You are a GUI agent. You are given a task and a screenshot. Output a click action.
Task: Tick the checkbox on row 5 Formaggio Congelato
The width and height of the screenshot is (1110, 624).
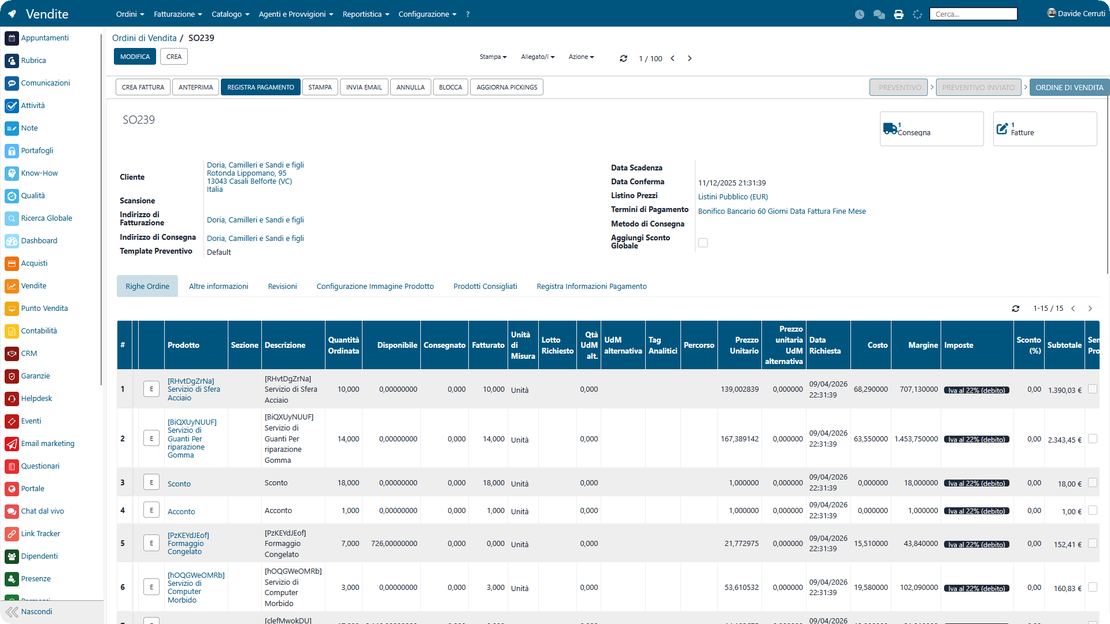(x=1092, y=544)
